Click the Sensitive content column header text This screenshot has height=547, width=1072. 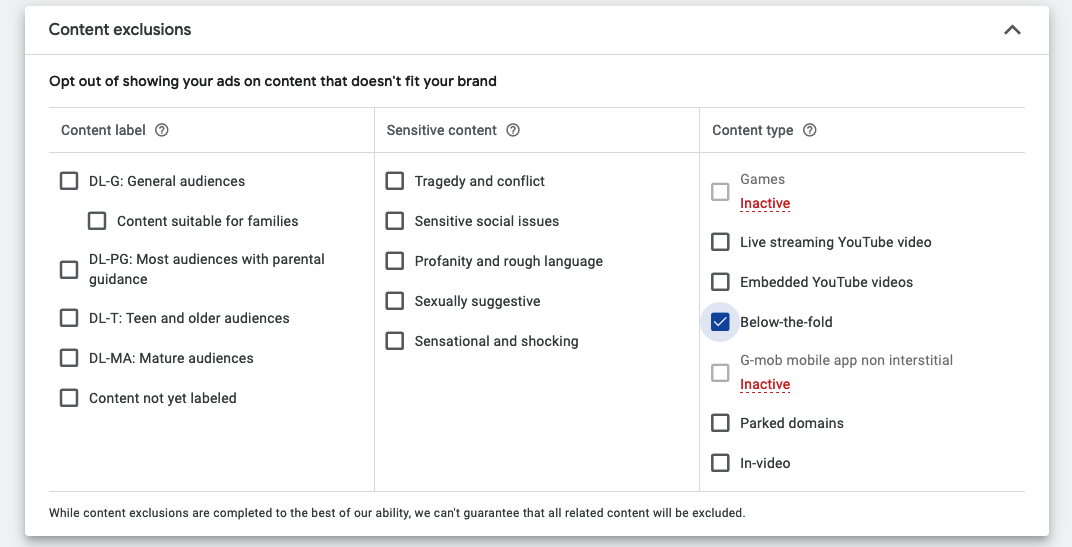click(442, 130)
